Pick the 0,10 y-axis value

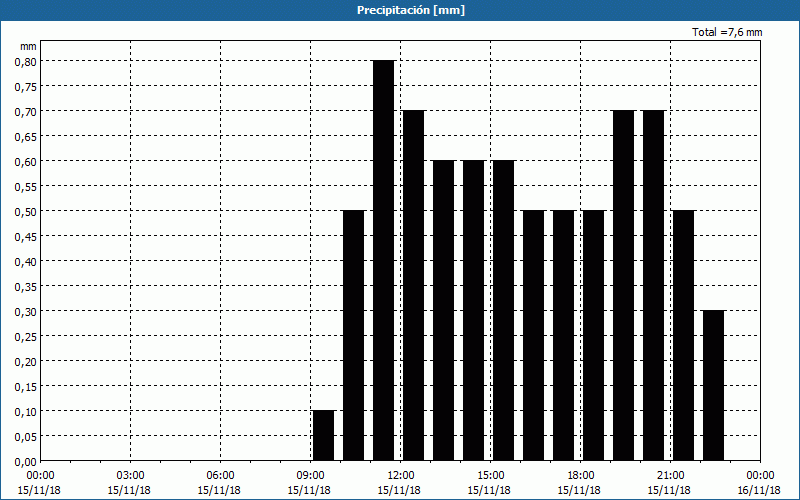[x=26, y=411]
